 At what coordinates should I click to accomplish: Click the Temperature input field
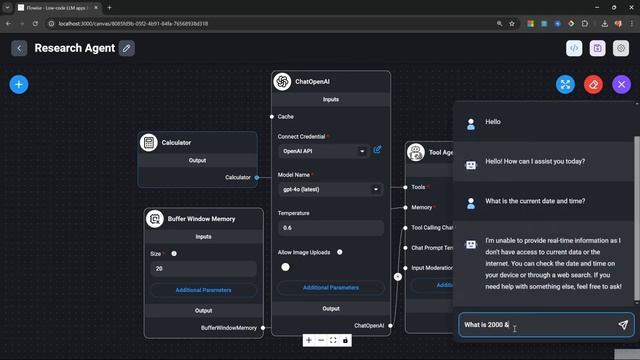point(331,228)
